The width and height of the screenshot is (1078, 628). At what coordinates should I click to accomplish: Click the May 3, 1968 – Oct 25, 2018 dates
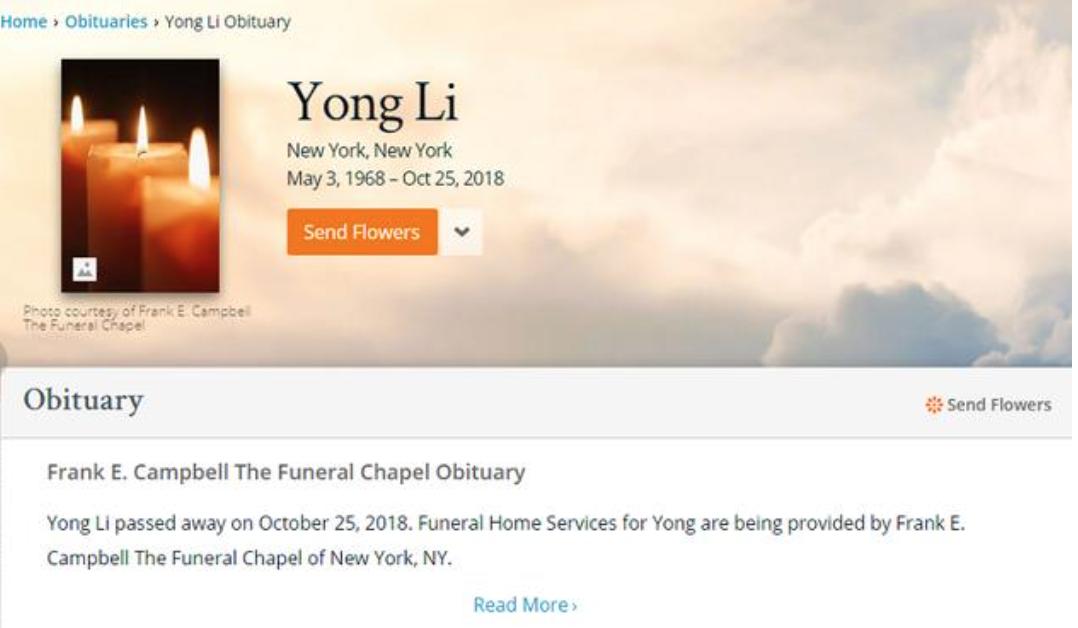coord(395,180)
